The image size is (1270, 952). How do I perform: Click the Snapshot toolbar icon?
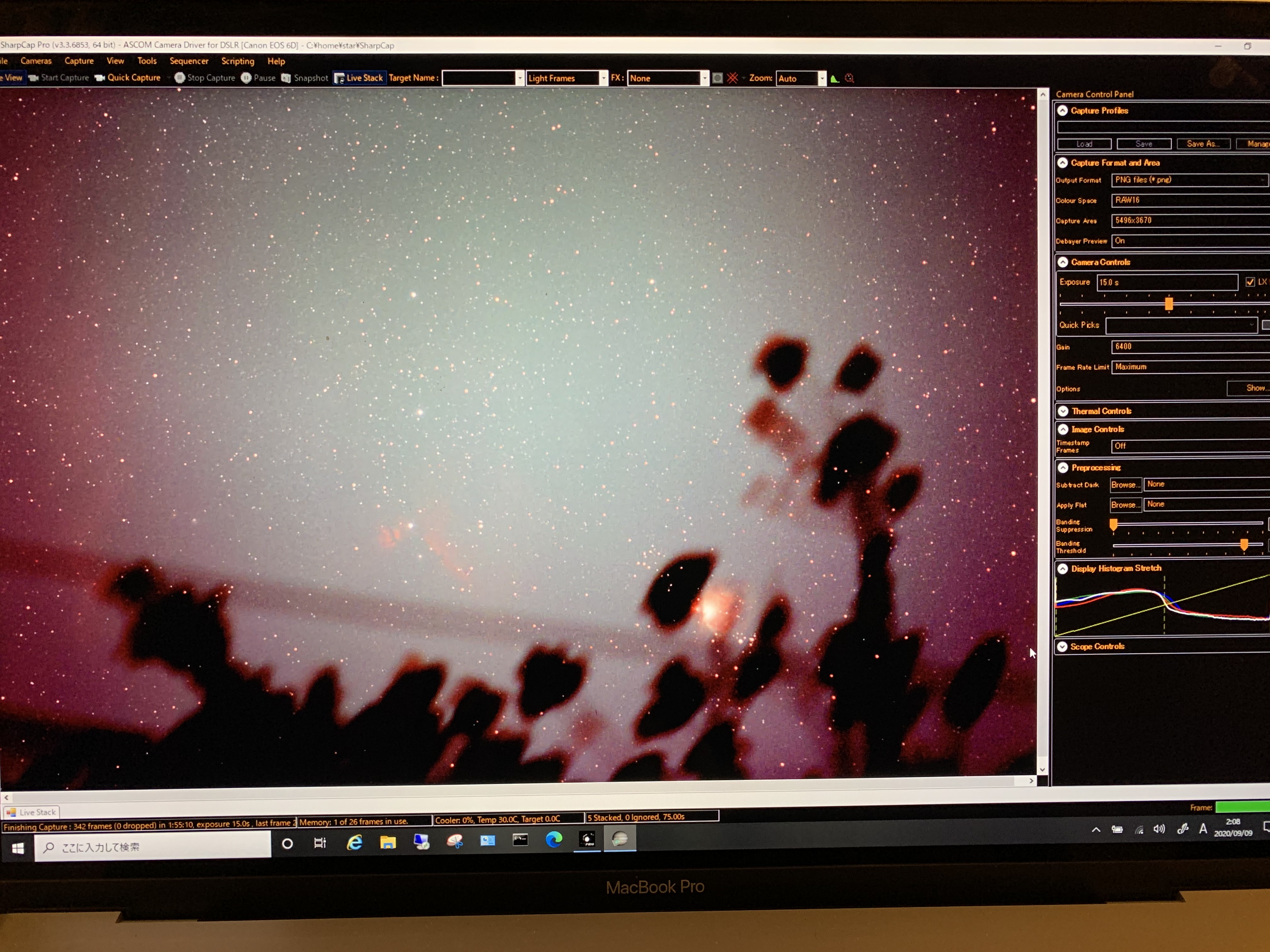pos(286,78)
